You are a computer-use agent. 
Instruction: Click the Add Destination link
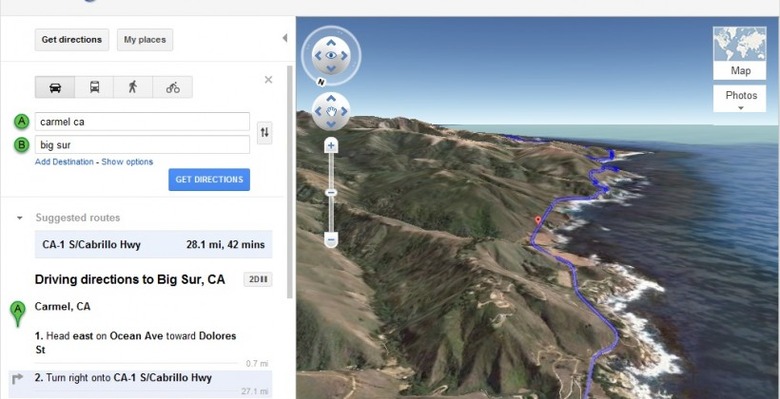point(64,162)
